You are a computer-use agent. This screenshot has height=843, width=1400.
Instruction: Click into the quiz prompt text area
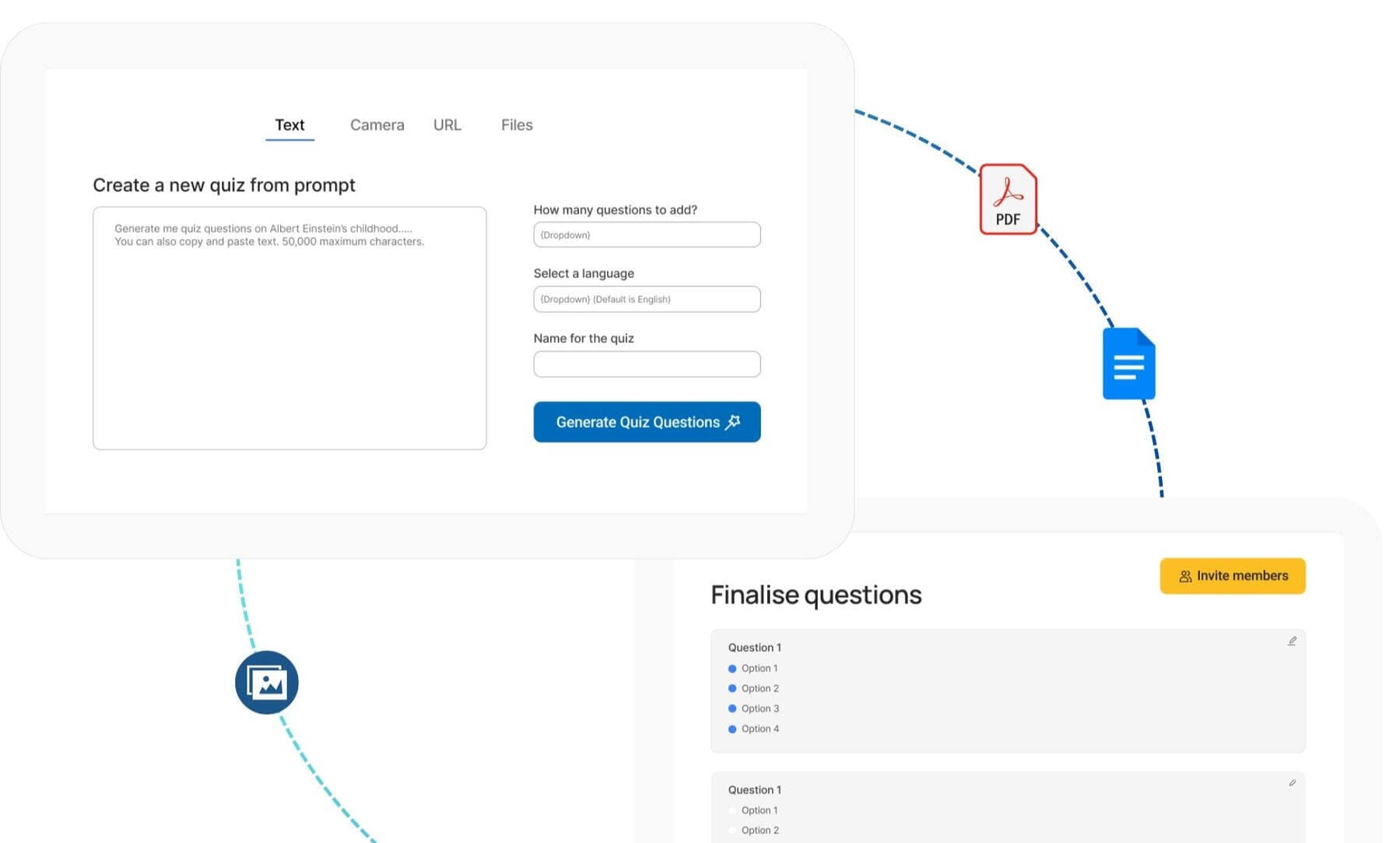point(289,335)
